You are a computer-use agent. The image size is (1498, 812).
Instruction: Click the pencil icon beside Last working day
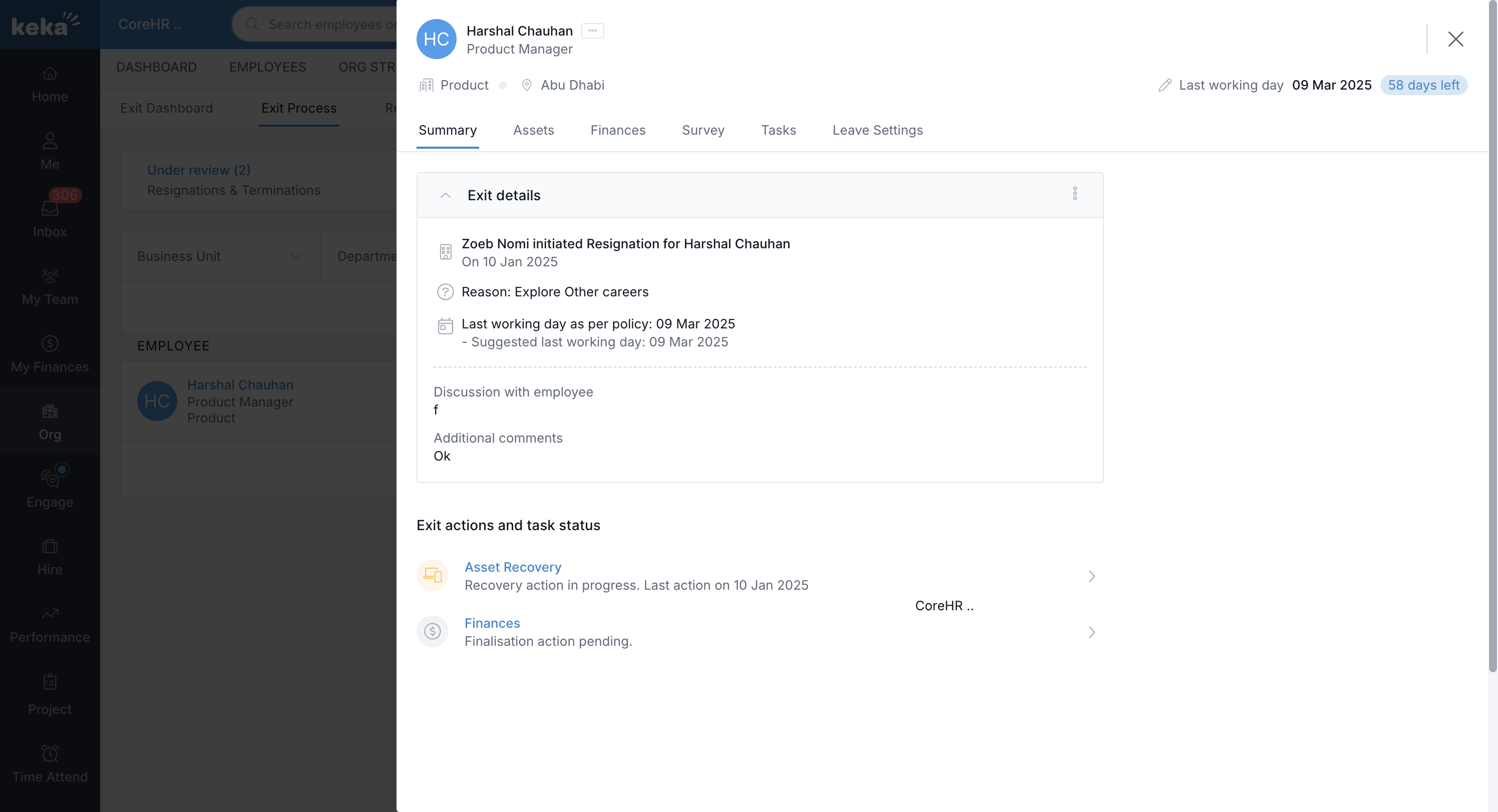pos(1164,85)
